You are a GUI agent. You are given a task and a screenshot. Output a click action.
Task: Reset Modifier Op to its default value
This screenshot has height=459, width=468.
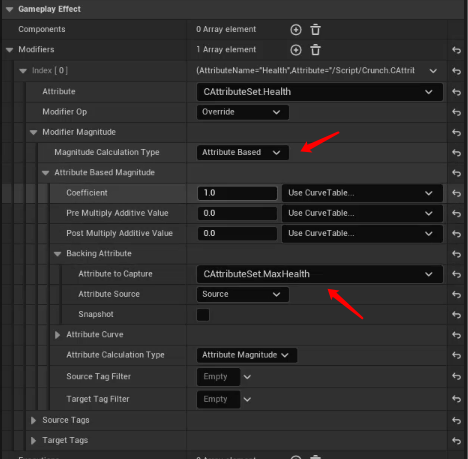click(456, 112)
